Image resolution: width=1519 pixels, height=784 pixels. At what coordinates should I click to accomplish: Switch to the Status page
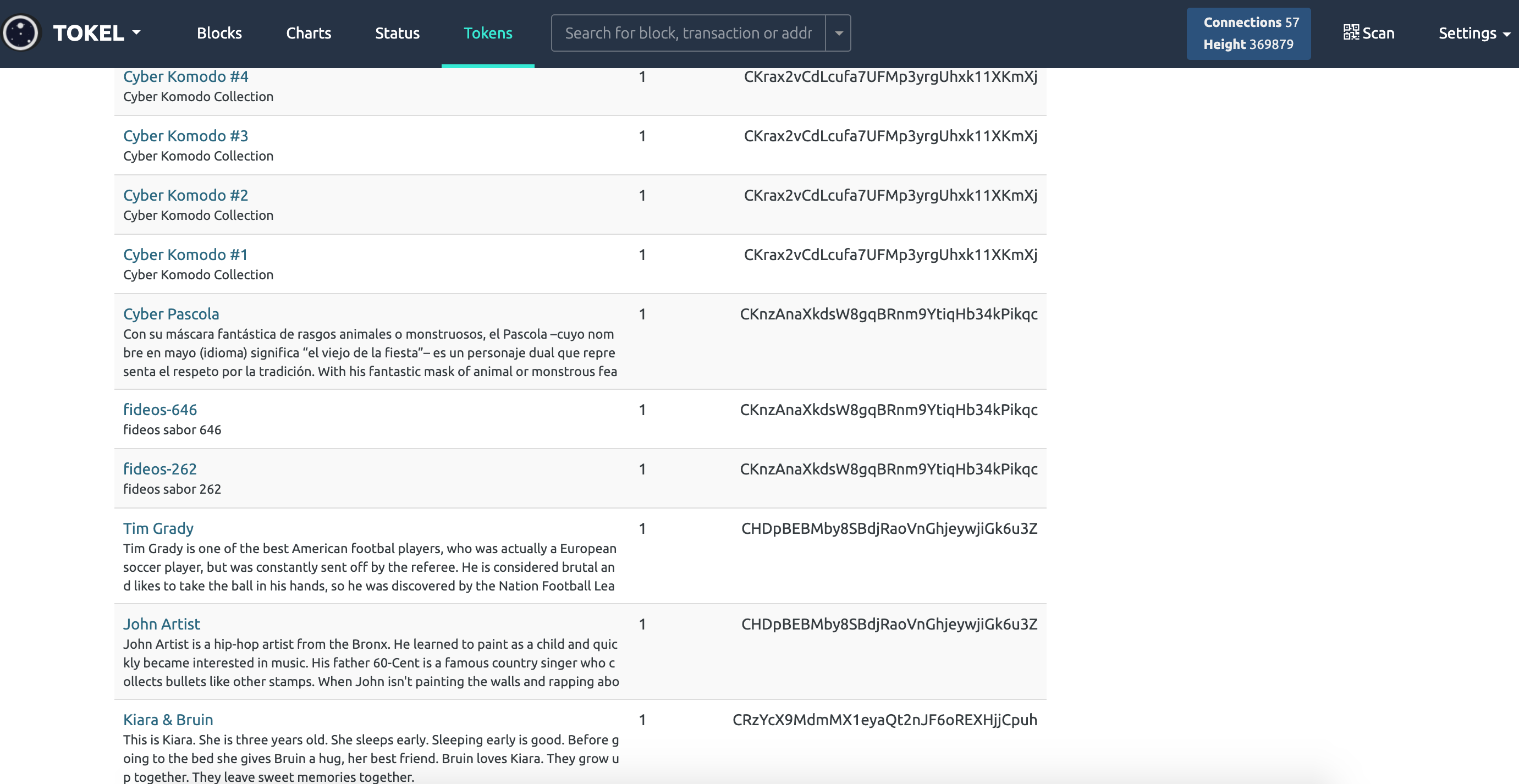coord(397,33)
